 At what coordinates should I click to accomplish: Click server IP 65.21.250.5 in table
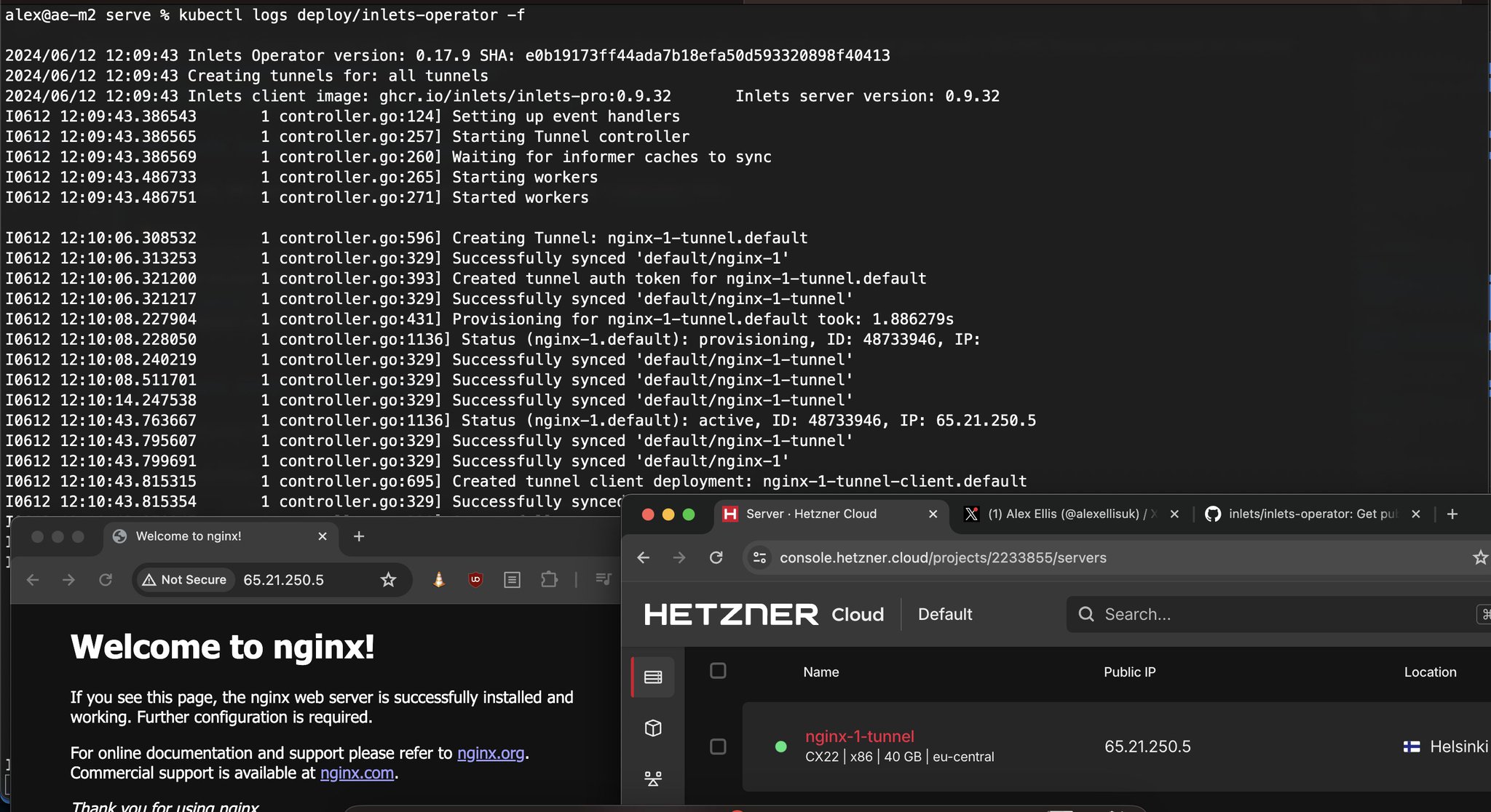(1147, 747)
